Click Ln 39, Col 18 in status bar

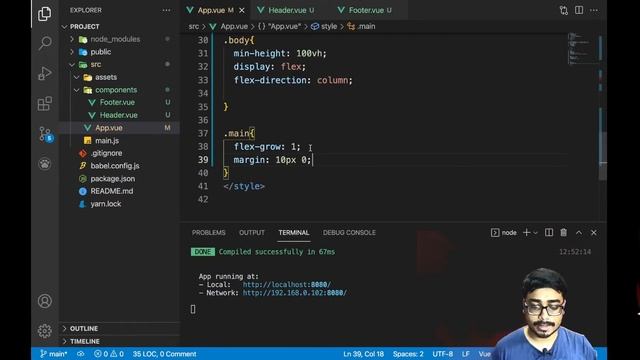click(363, 354)
